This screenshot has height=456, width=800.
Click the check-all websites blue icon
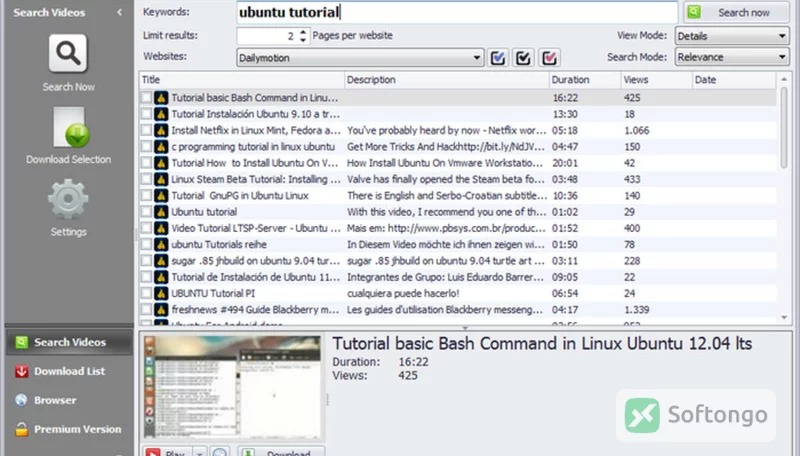click(x=498, y=58)
